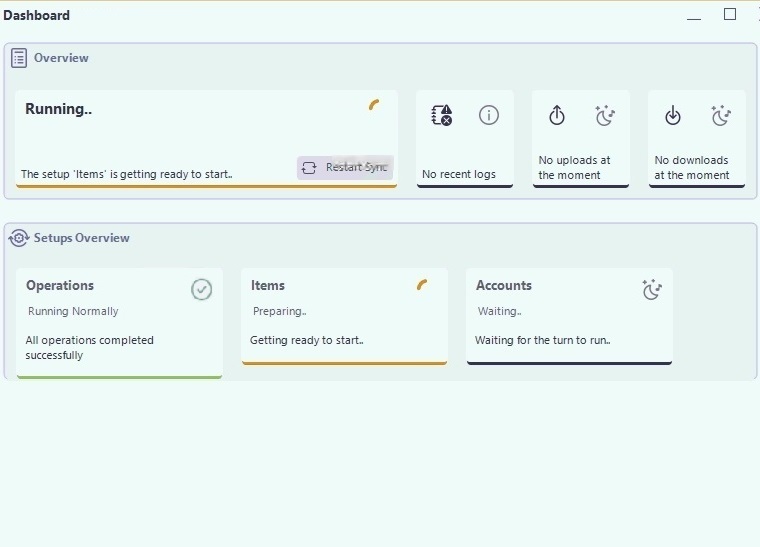Click the info circle icon
This screenshot has height=547, width=760.
pyautogui.click(x=489, y=115)
